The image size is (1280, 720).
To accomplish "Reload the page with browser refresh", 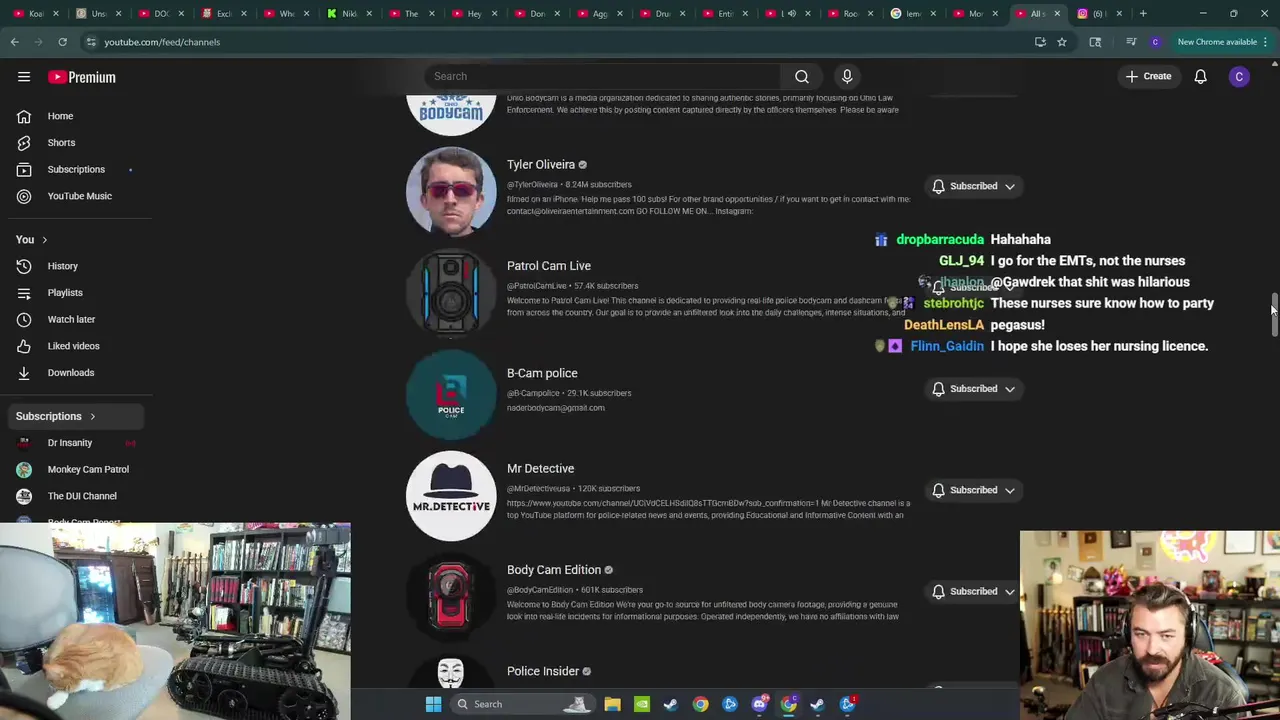I will click(62, 42).
